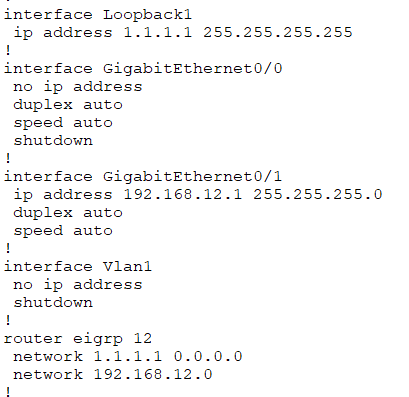Viewport: 409px width, 397px height.
Task: Click 'interface GigabitEthernet0/0' line
Action: point(143,69)
